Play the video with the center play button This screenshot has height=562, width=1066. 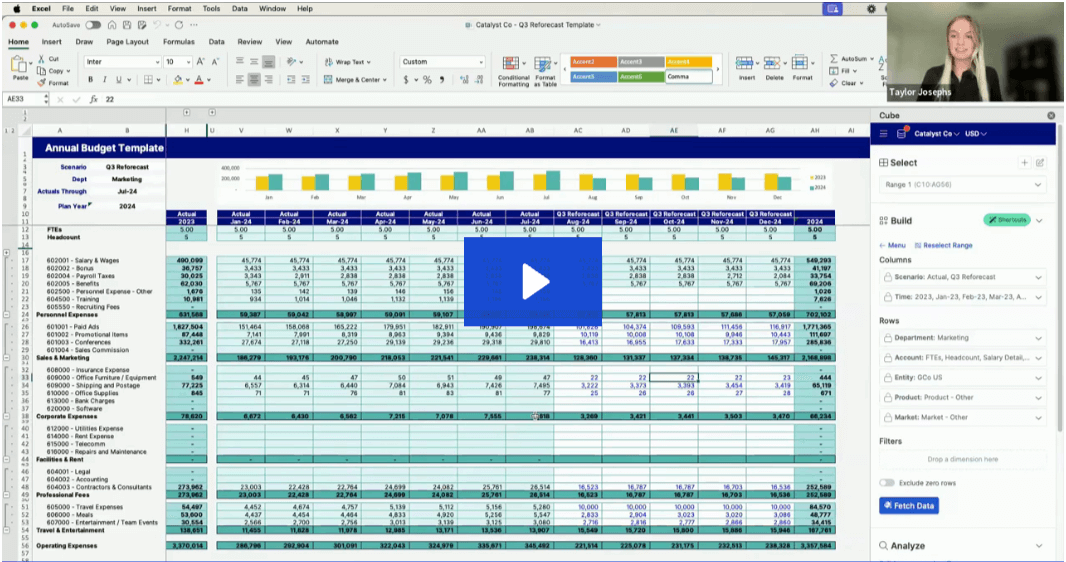[532, 281]
